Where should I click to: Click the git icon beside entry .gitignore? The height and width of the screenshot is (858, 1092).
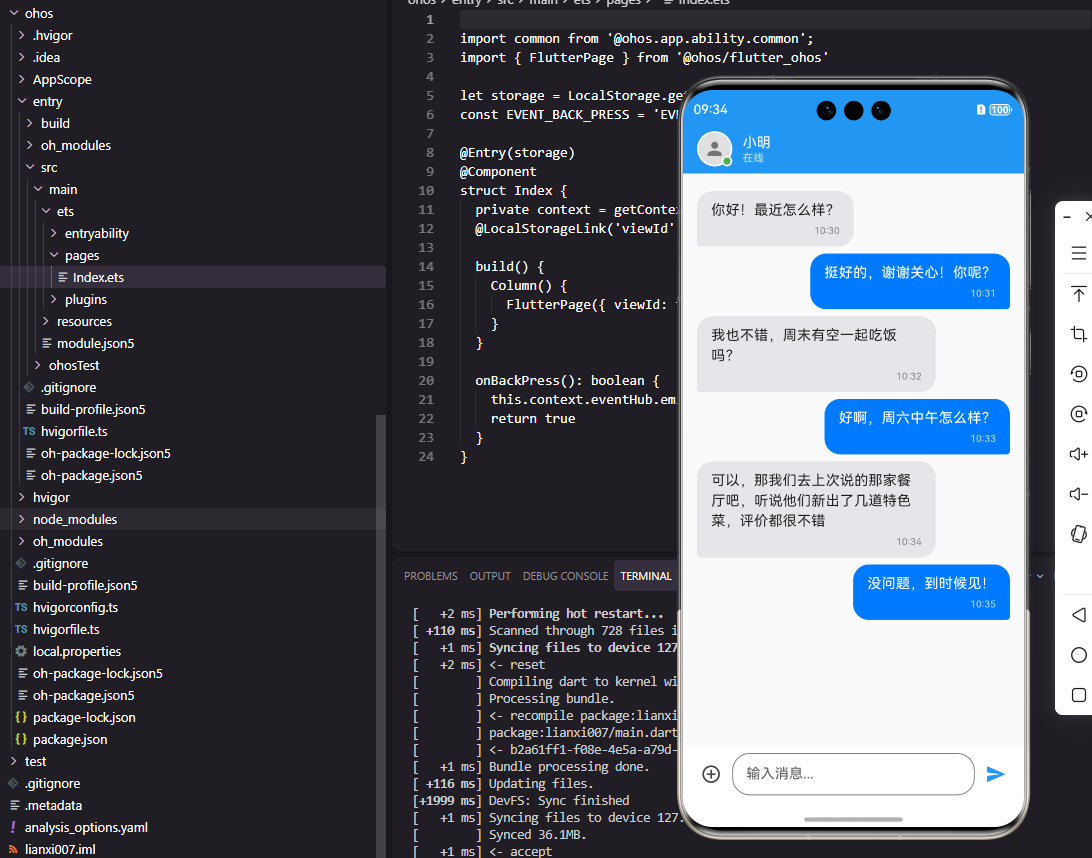pos(29,387)
